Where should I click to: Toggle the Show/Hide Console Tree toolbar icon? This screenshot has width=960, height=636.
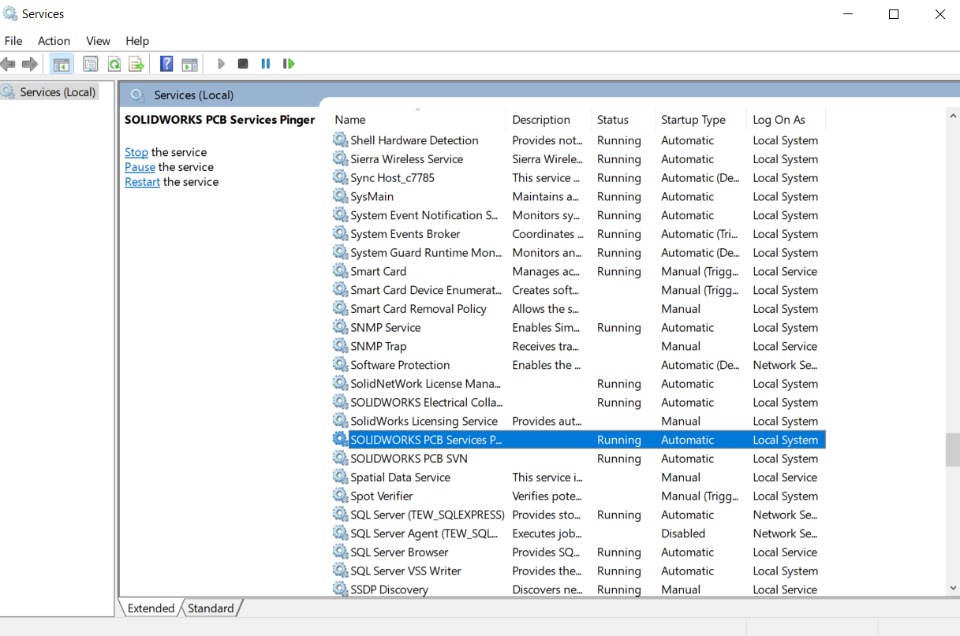(61, 64)
